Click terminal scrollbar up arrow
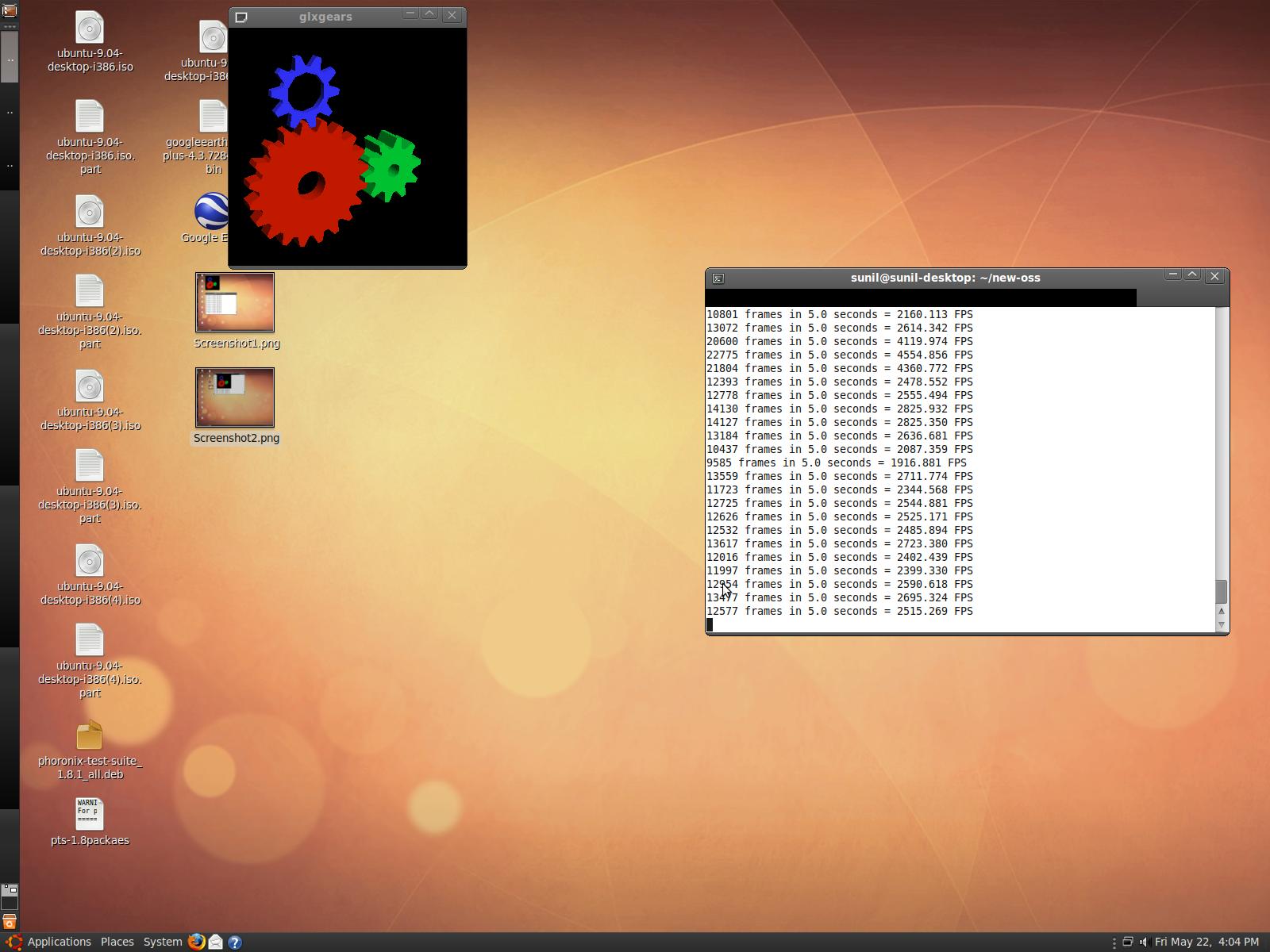1270x952 pixels. pos(1222,611)
